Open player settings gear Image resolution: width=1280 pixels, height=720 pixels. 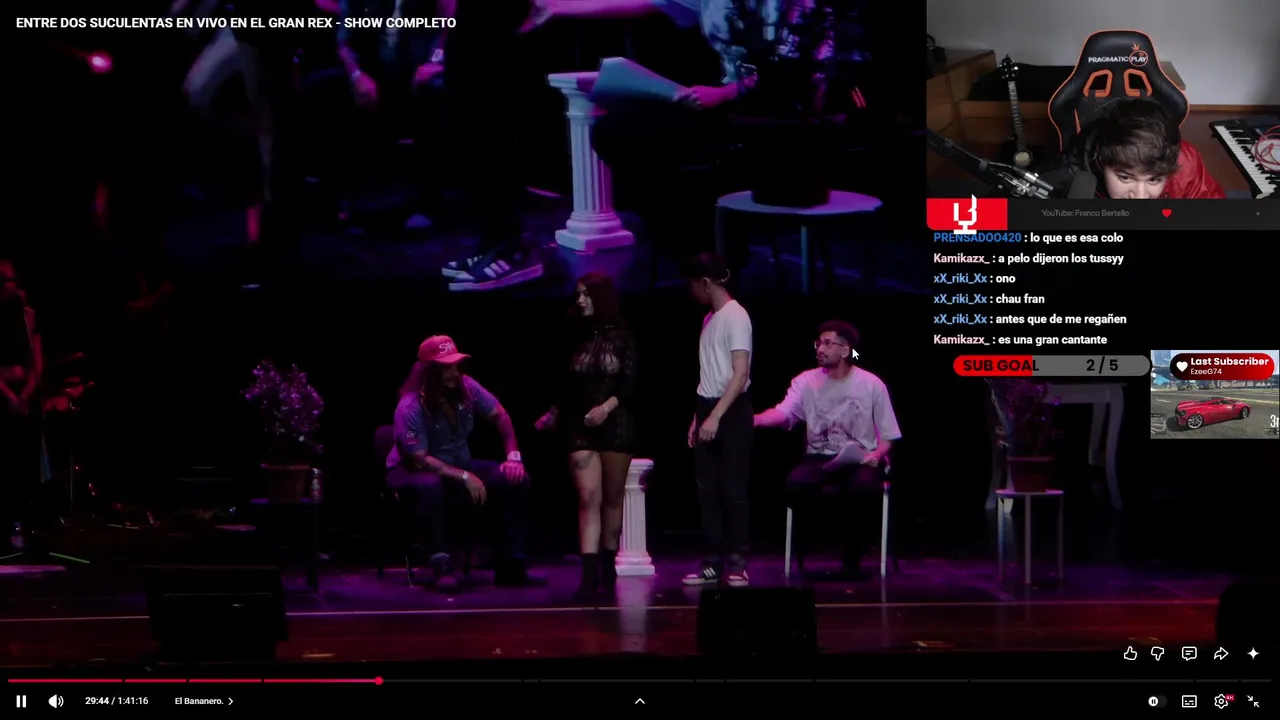coord(1221,701)
